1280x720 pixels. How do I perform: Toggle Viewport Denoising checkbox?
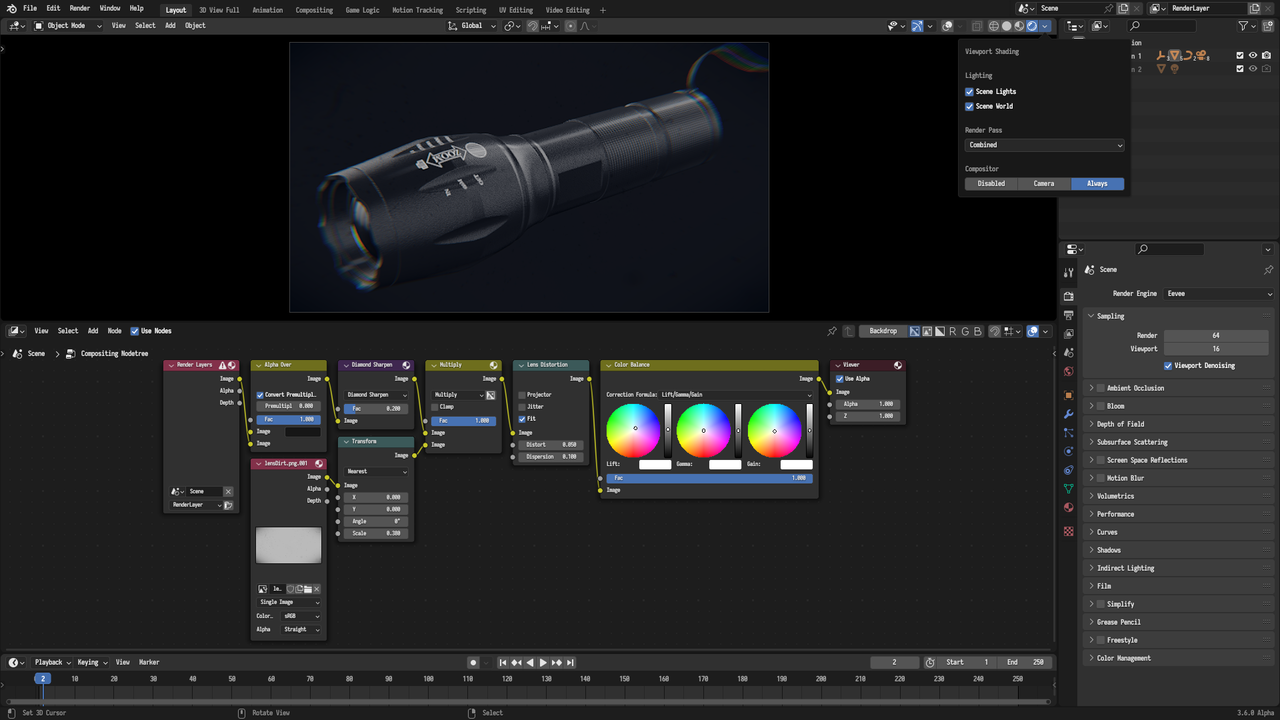1168,366
